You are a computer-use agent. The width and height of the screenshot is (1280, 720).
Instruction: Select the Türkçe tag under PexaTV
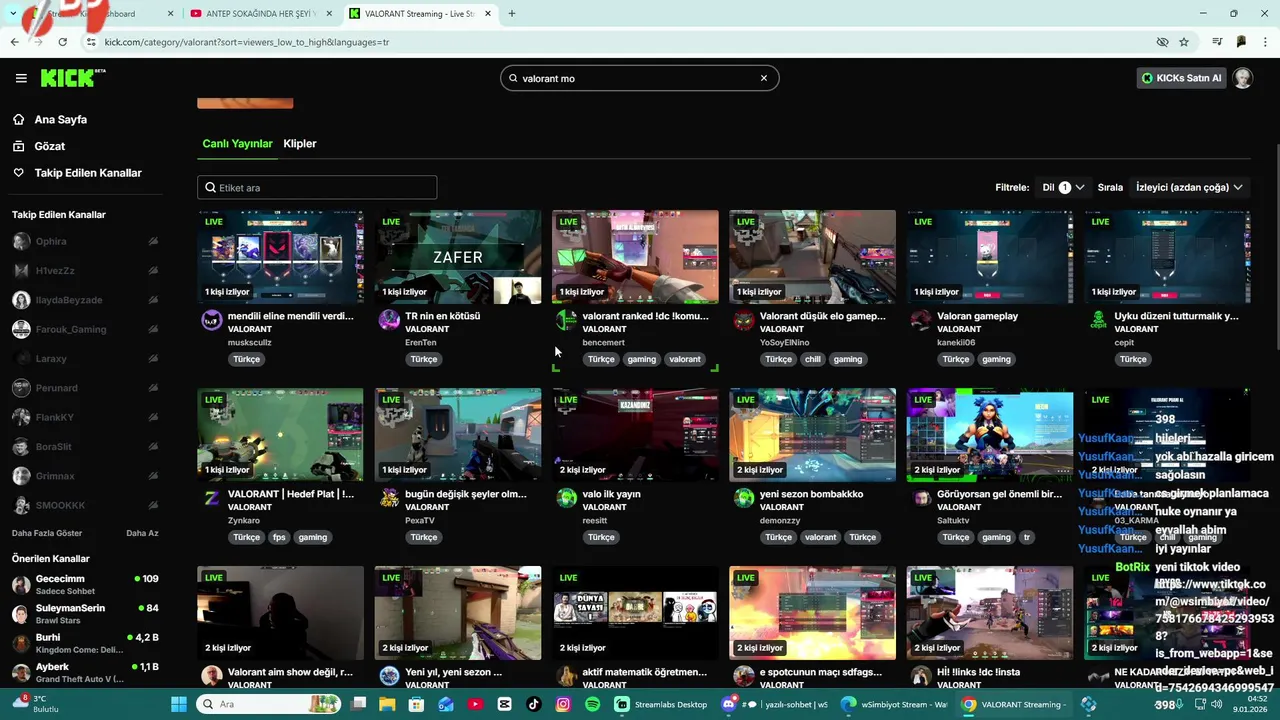pos(424,537)
